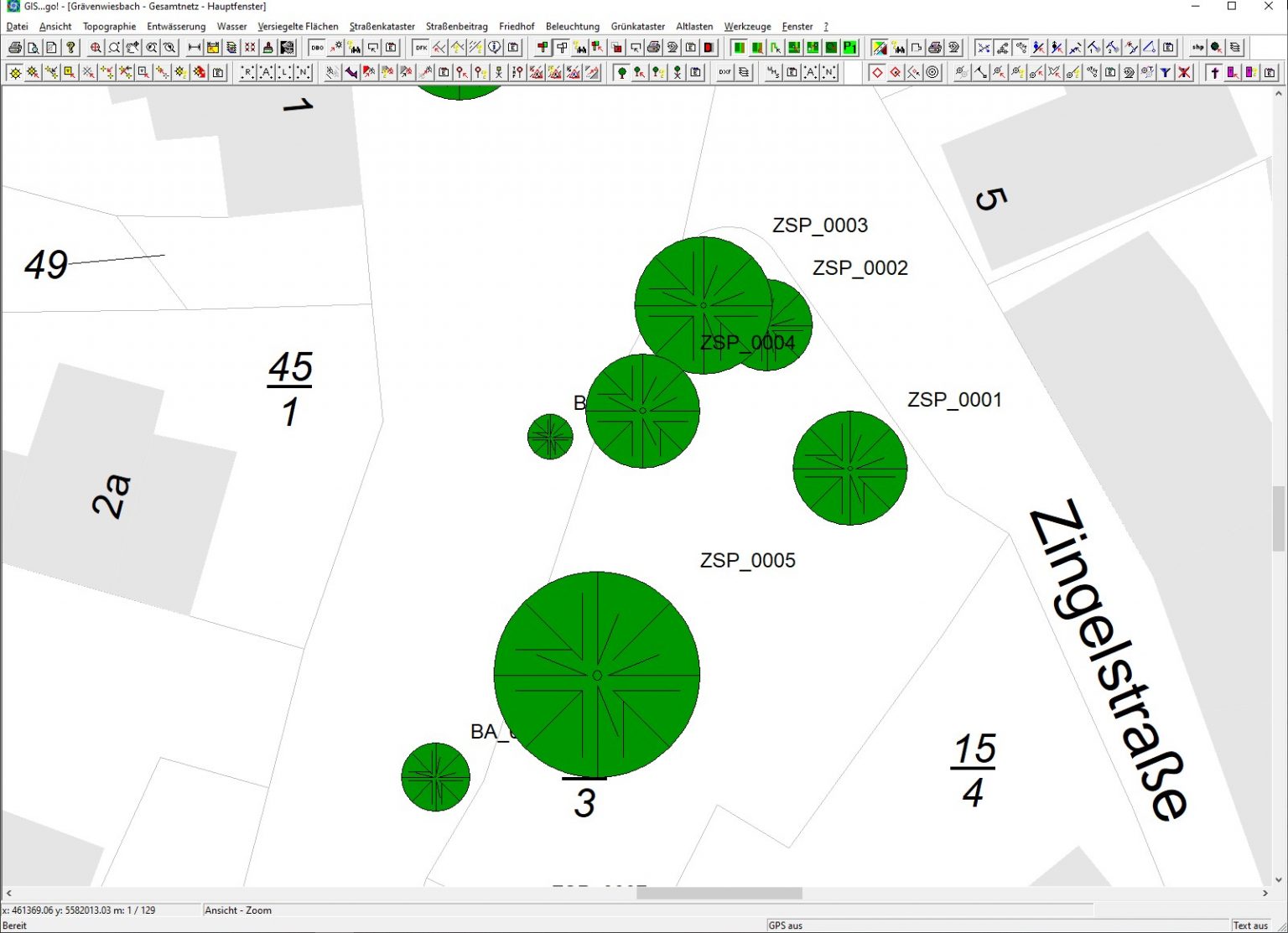Open the Grünkataster menu
This screenshot has height=933, width=1288.
(x=637, y=27)
